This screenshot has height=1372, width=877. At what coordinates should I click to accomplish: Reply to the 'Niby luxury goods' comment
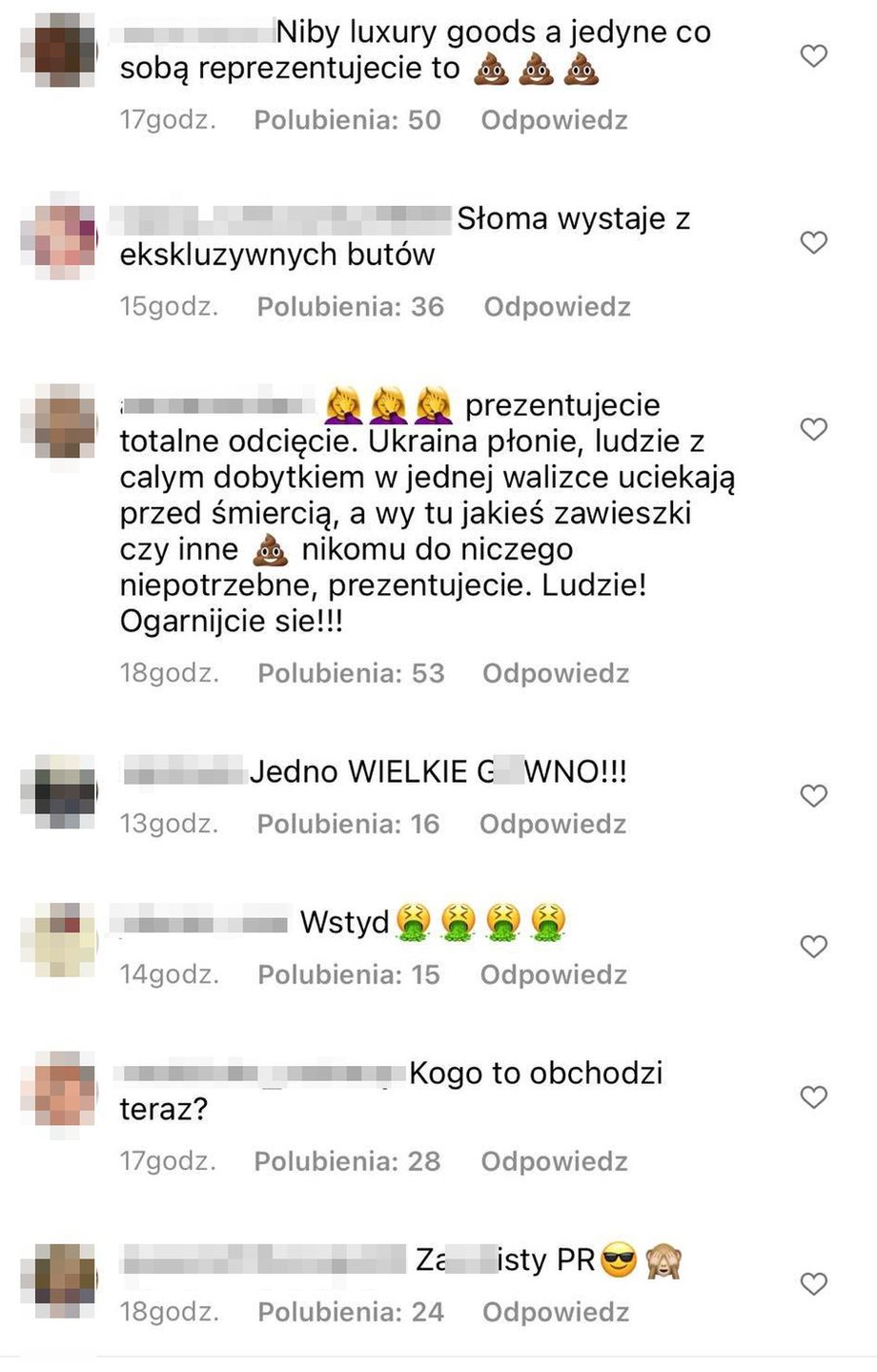[554, 120]
